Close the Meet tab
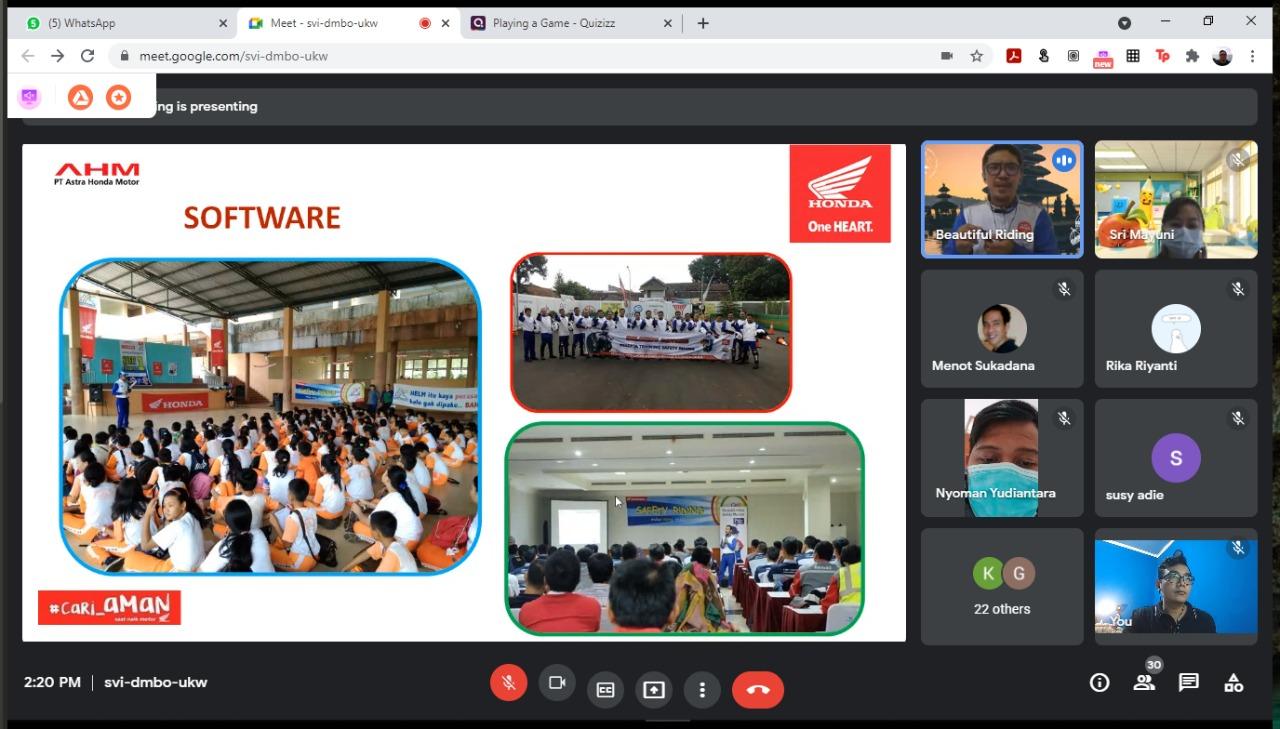The image size is (1280, 729). (446, 23)
